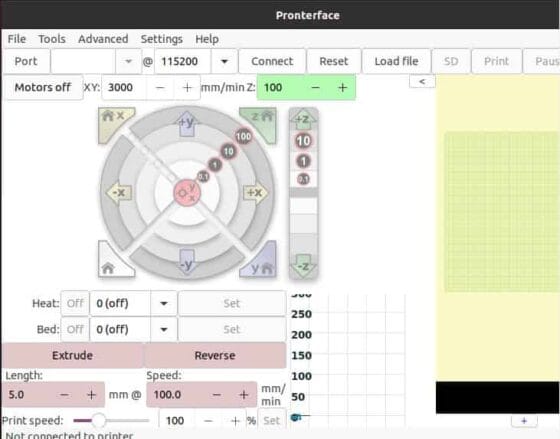This screenshot has width=560, height=439.
Task: Click the SD button
Action: (451, 61)
